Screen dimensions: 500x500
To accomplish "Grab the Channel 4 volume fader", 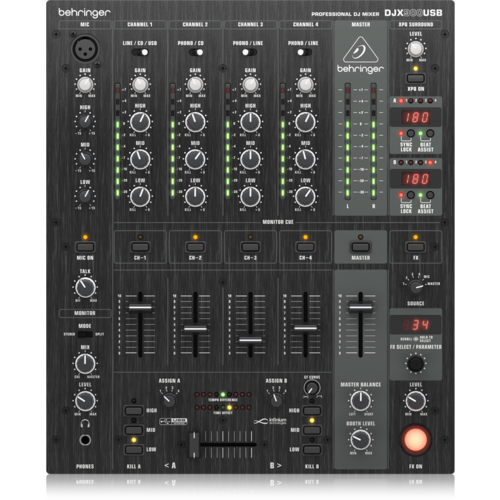I will 305,328.
